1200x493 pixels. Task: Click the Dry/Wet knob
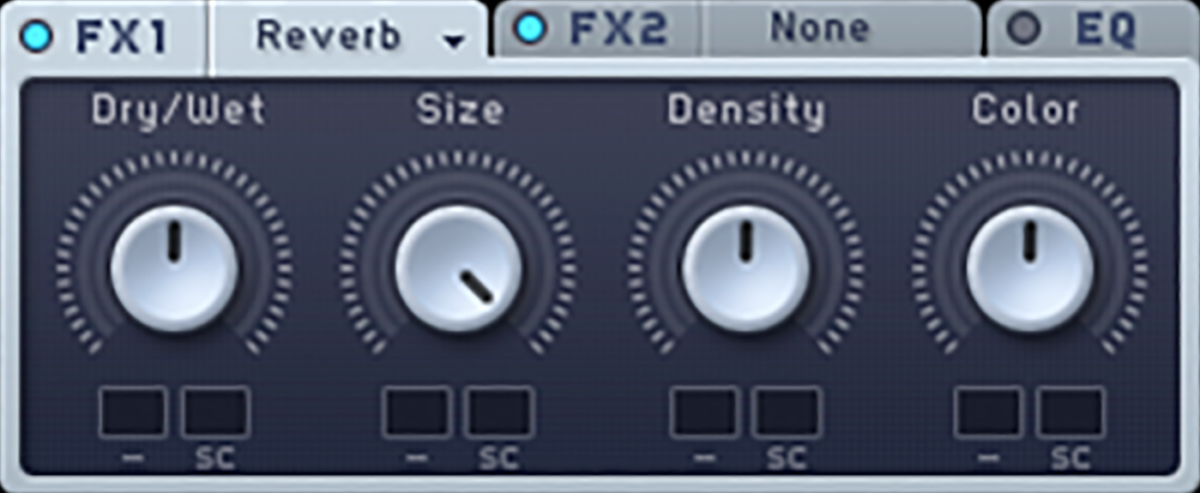click(x=174, y=268)
